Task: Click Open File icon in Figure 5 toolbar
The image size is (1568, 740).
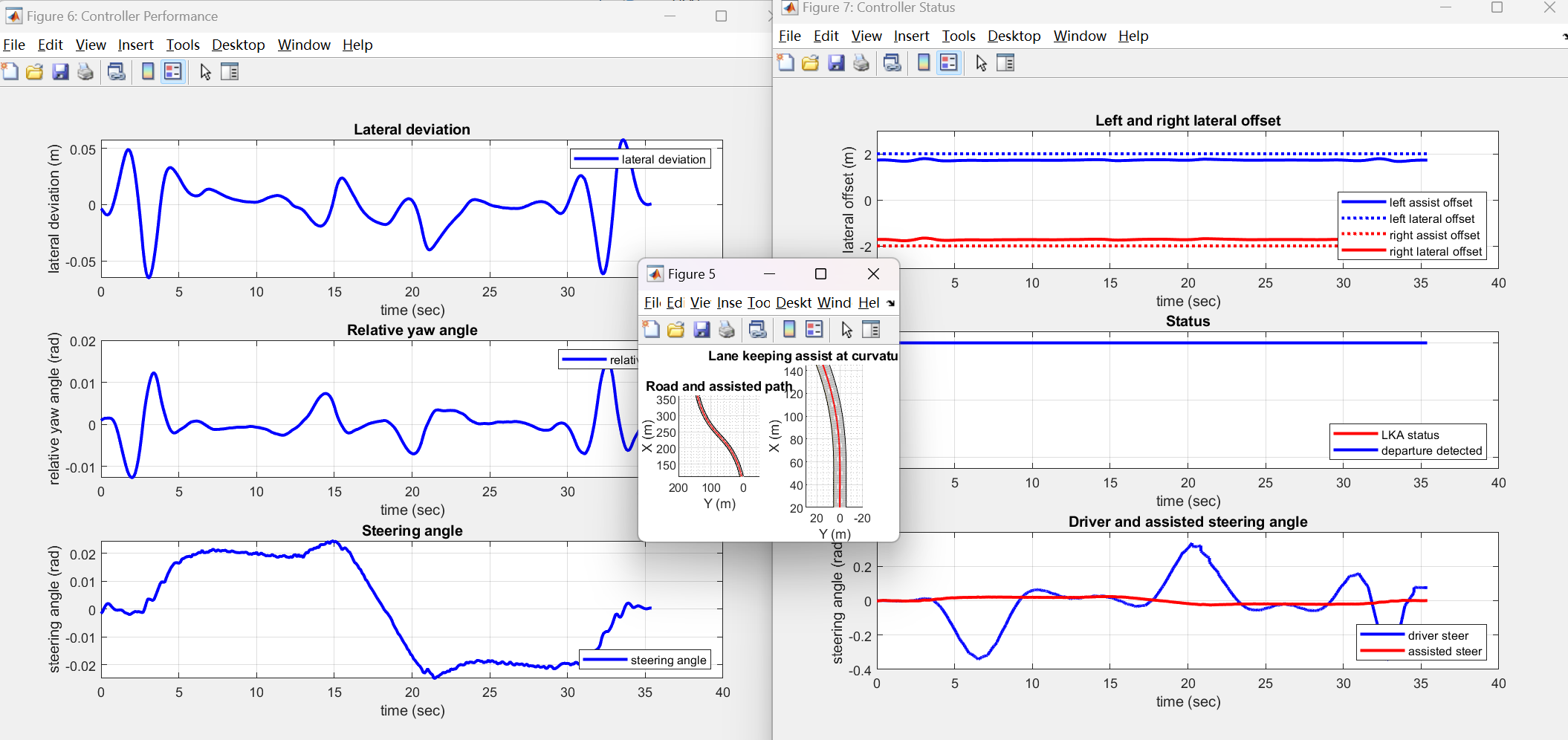Action: click(x=676, y=329)
